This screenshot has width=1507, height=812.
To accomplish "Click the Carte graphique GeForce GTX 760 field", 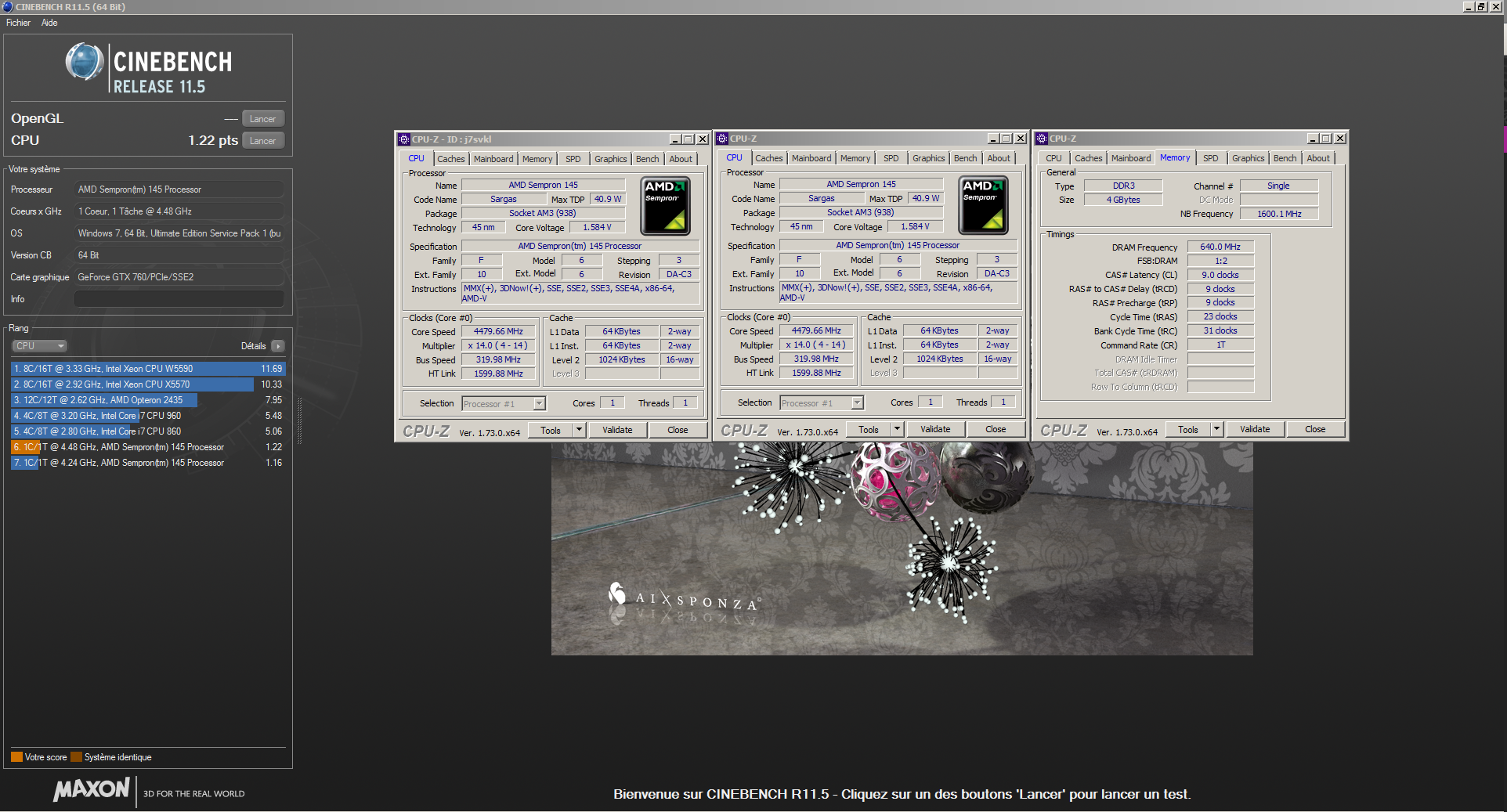I will 179,277.
